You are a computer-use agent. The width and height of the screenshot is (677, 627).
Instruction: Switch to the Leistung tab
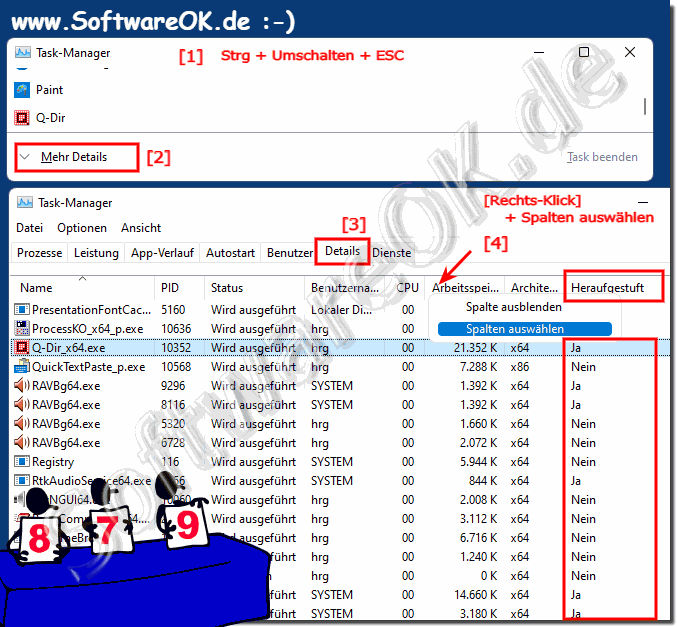pyautogui.click(x=96, y=253)
